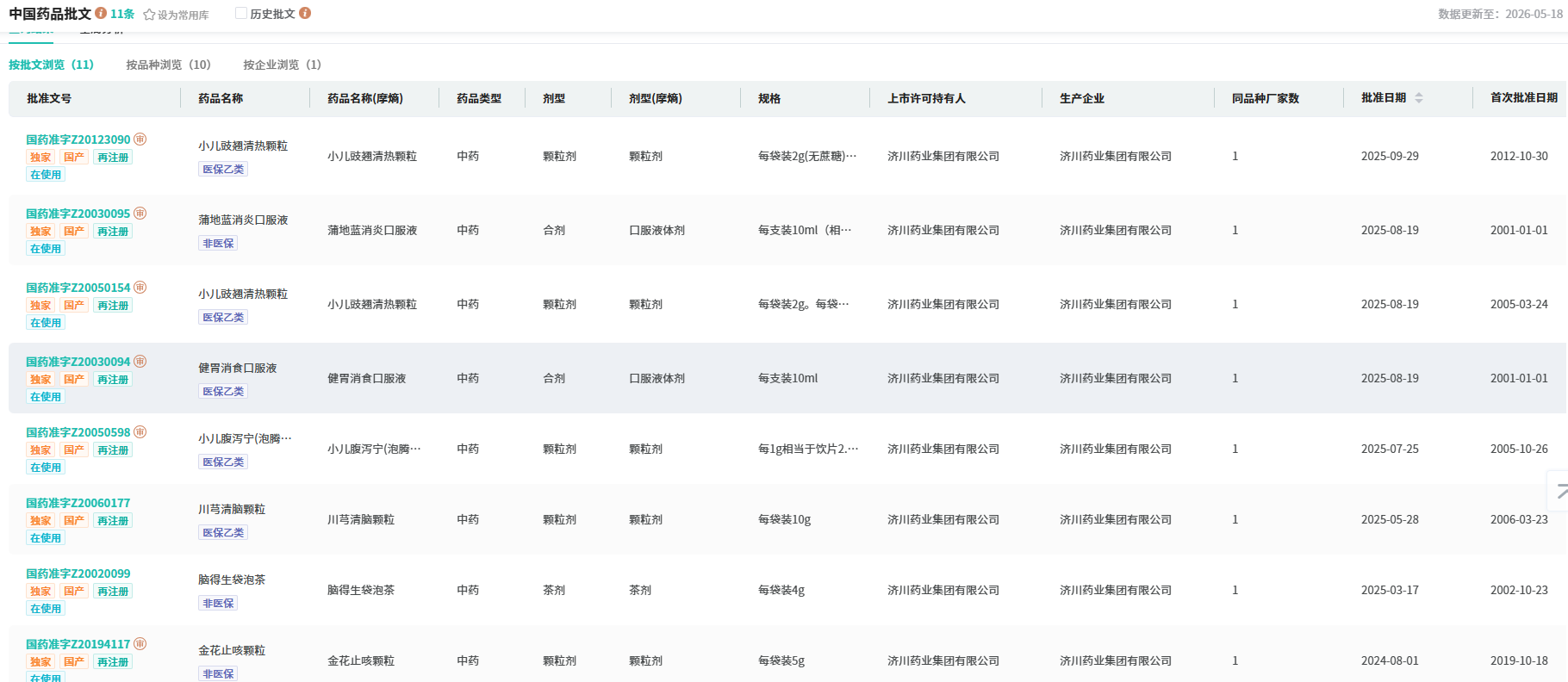
Task: Click 茶剂 in the 剂型(摩熵) column
Action: 640,590
